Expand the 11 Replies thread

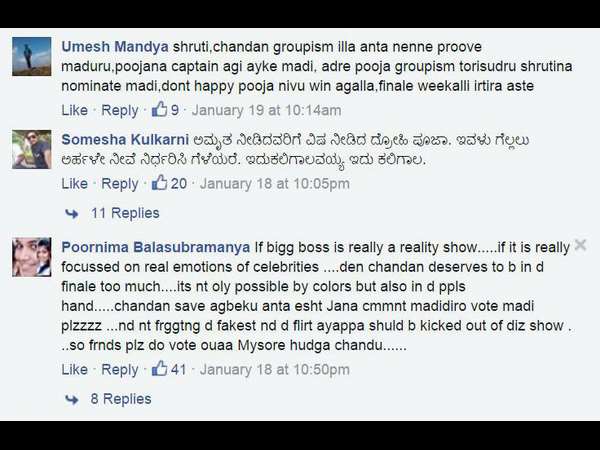125,213
